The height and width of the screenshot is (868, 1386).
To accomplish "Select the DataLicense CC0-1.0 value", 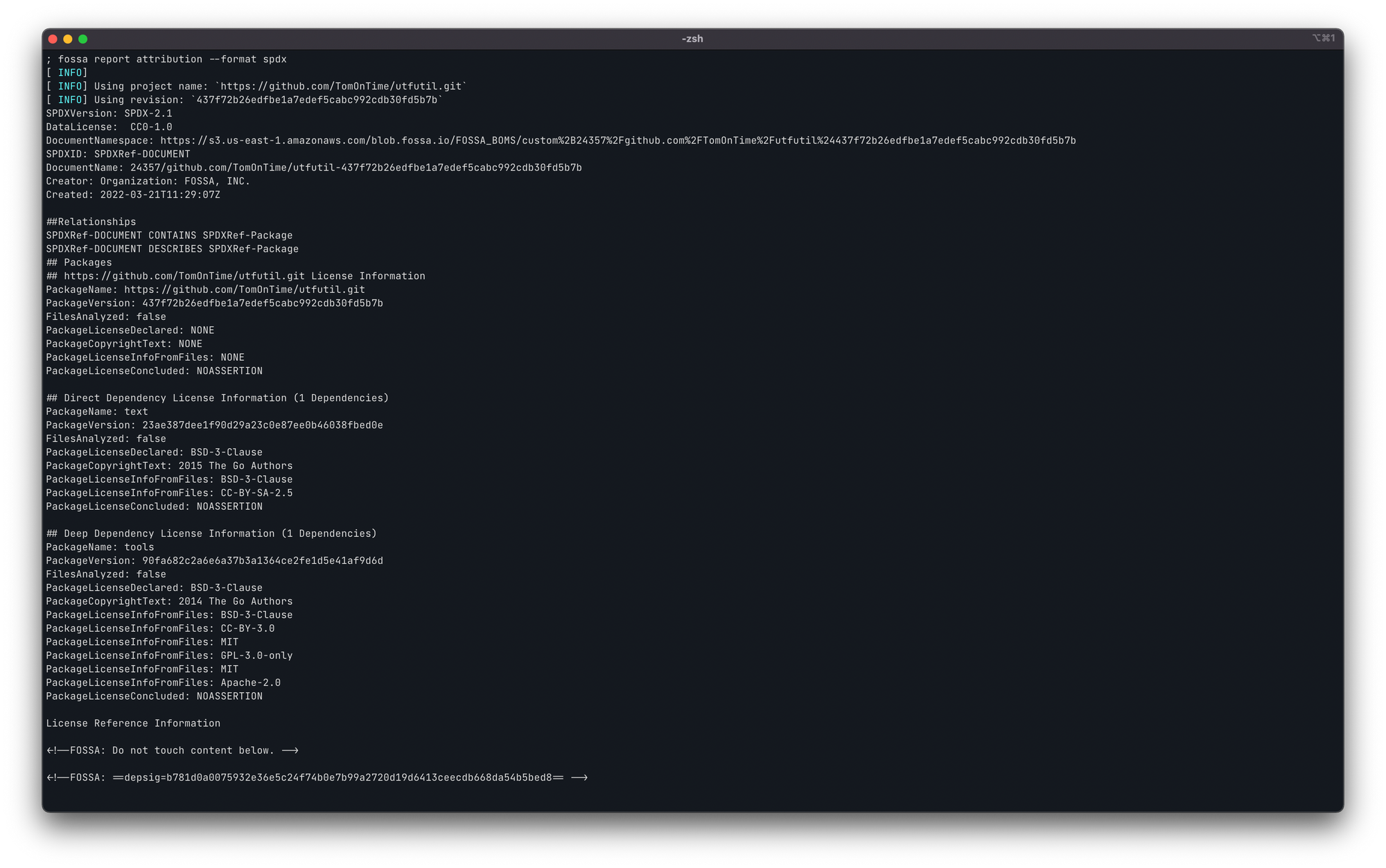I will 151,126.
